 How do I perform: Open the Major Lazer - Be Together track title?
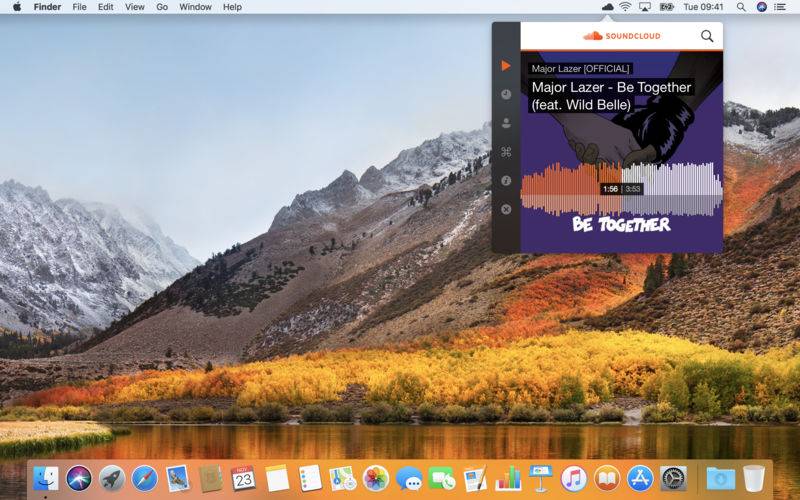point(611,96)
